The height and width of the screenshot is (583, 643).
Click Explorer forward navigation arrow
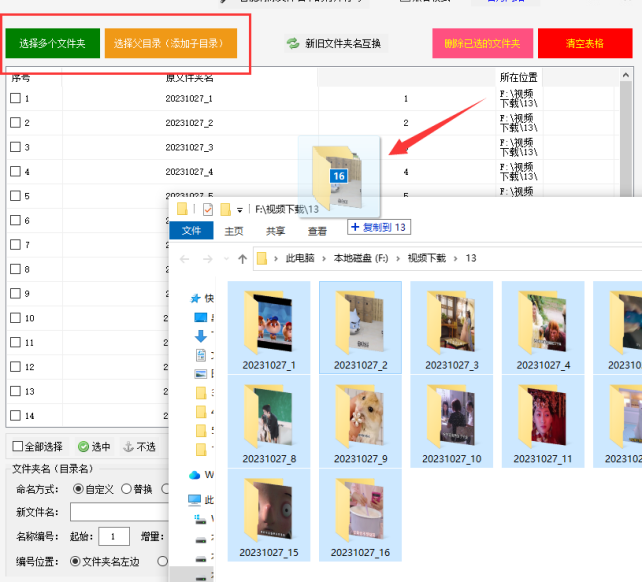click(208, 259)
